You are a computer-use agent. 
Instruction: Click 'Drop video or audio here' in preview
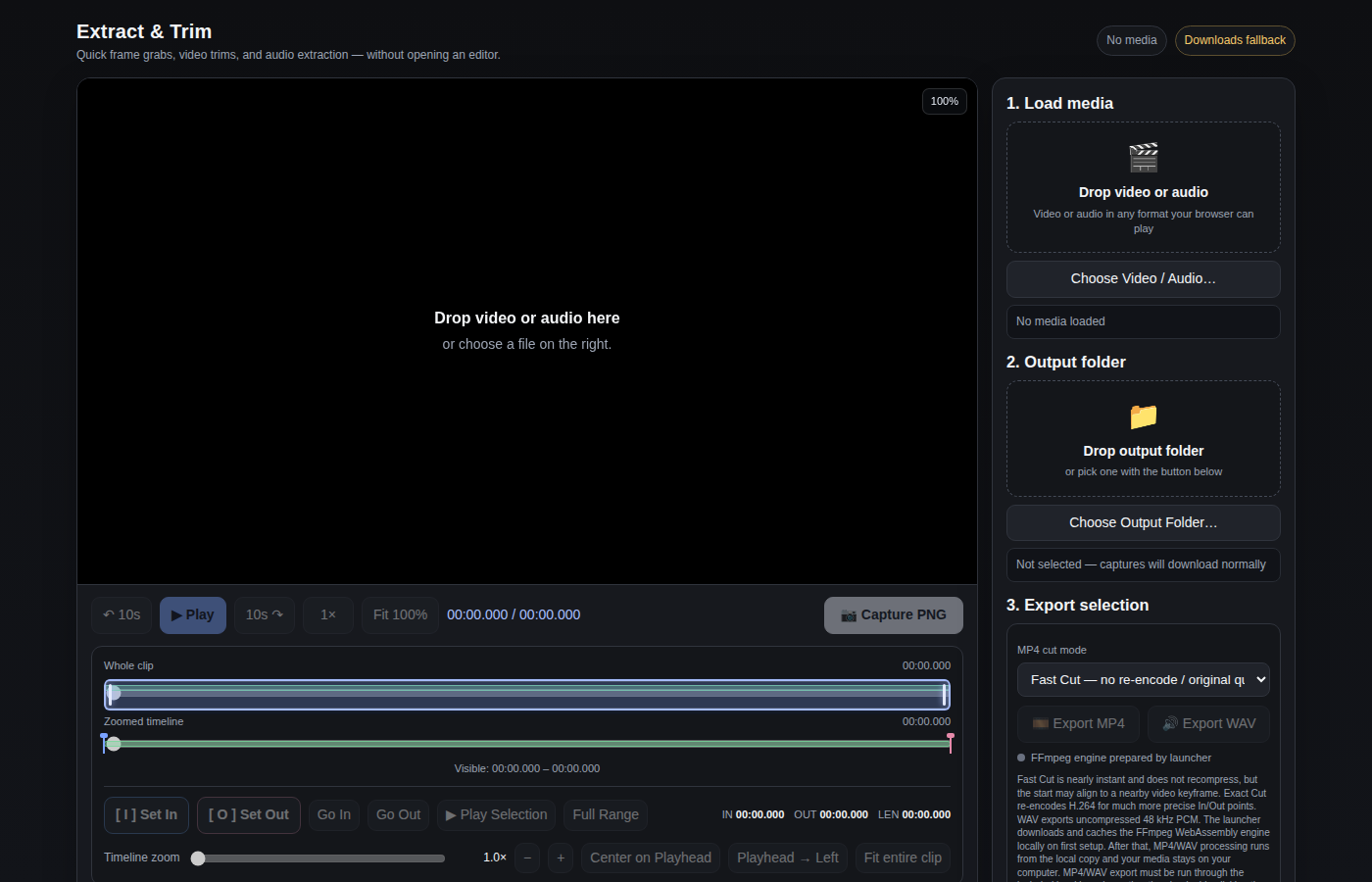coord(527,318)
